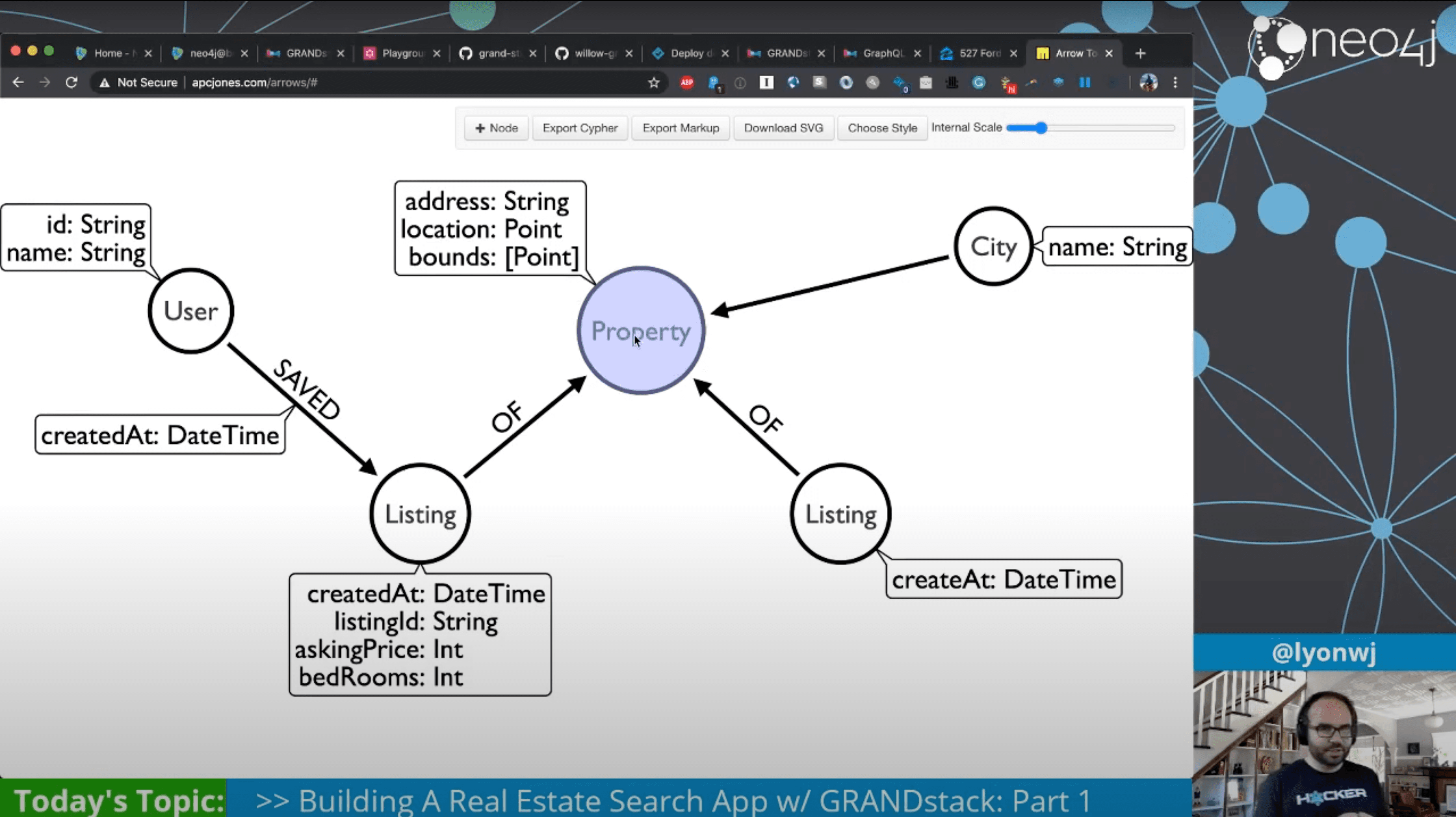This screenshot has height=817, width=1456.
Task: Click the Ghostery extension icon
Action: click(714, 83)
